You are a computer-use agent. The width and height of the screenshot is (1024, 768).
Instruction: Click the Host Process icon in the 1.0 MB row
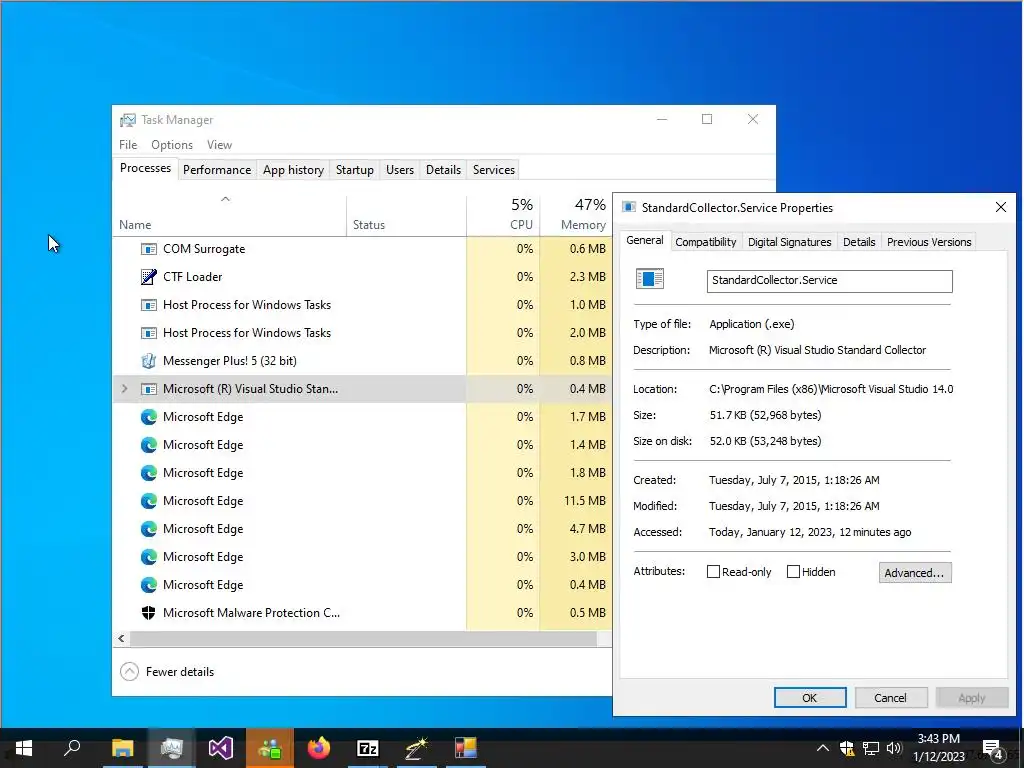(149, 305)
